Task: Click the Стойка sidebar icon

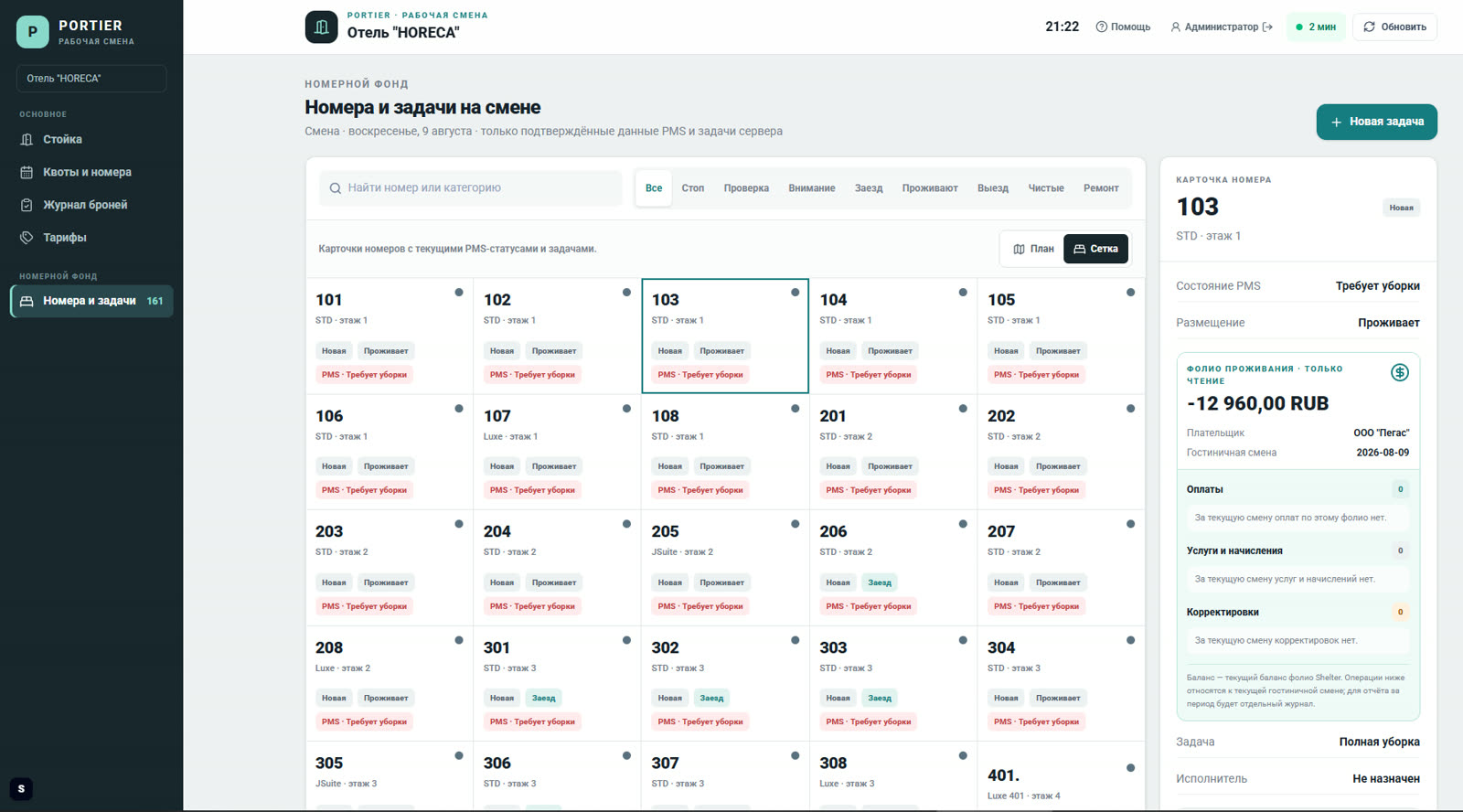Action: [x=27, y=140]
